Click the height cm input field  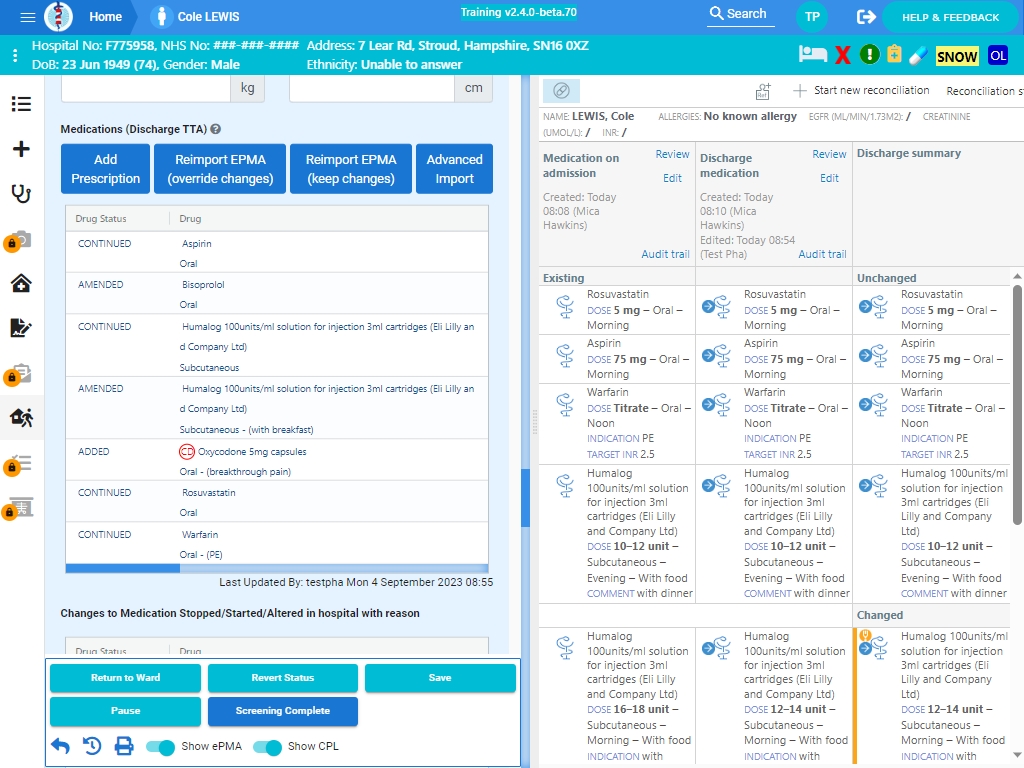tap(372, 89)
